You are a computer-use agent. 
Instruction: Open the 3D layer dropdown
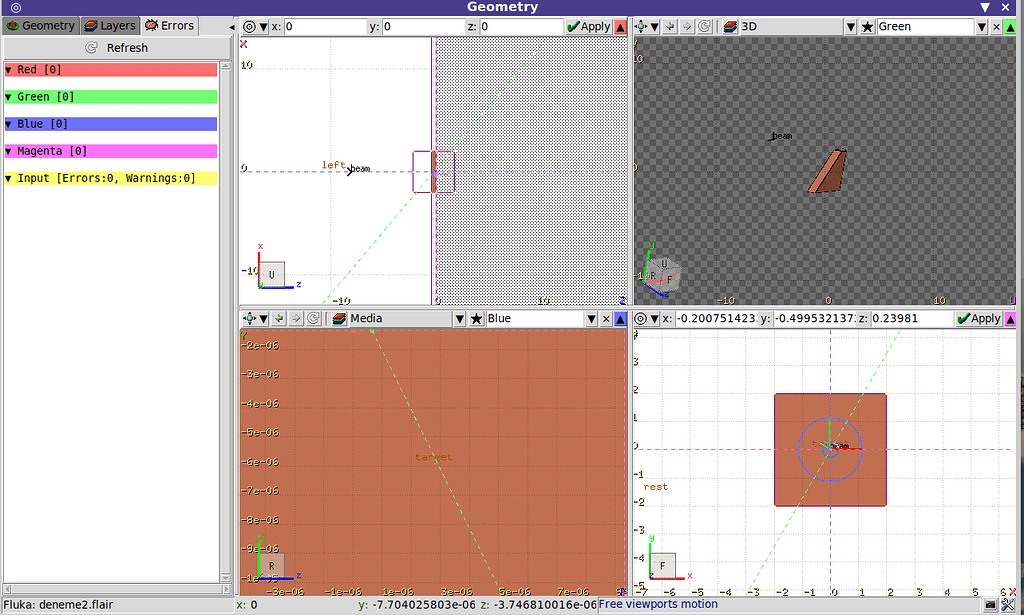(852, 27)
